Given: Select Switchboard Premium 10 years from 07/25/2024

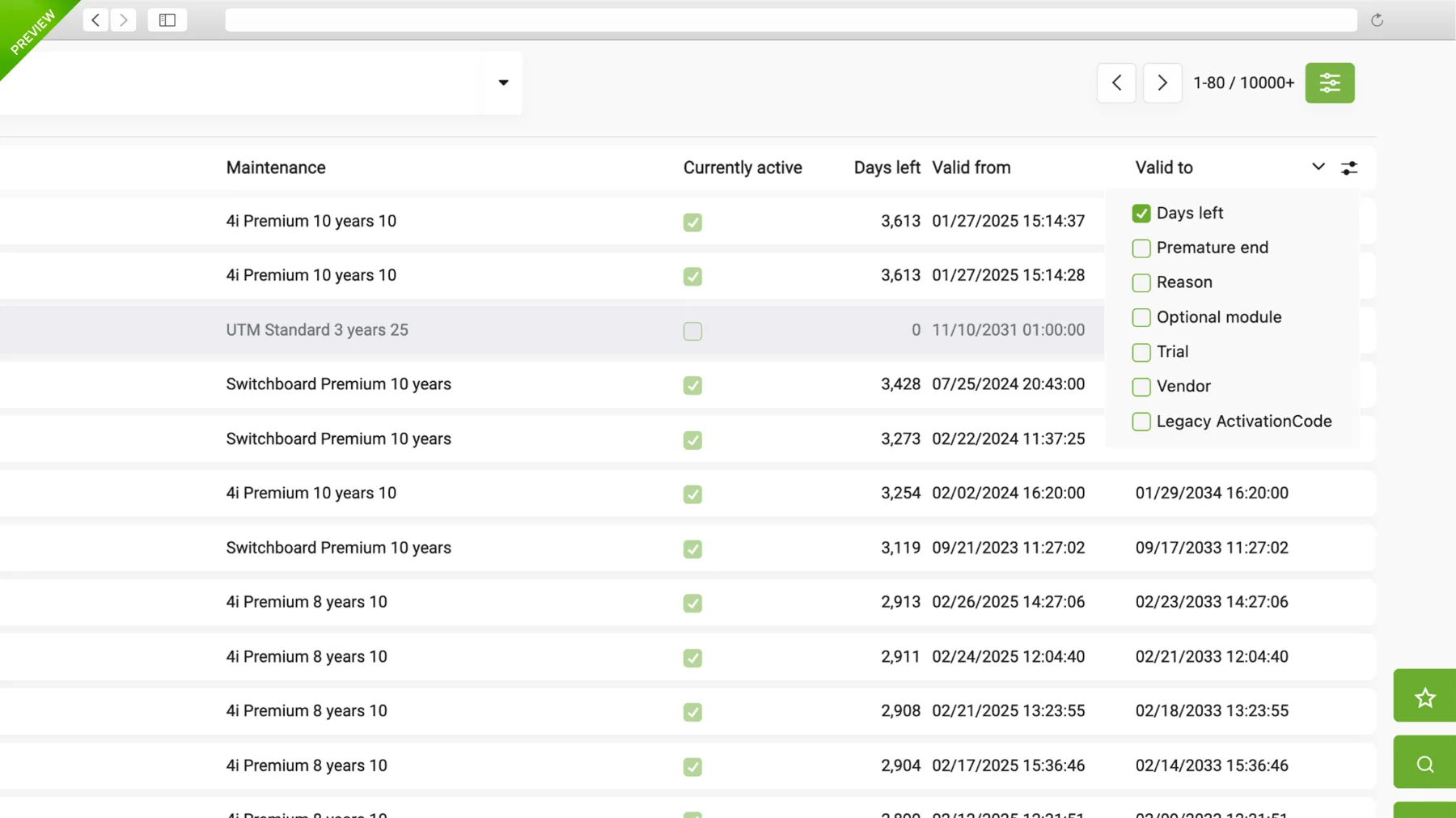Looking at the screenshot, I should (552, 384).
